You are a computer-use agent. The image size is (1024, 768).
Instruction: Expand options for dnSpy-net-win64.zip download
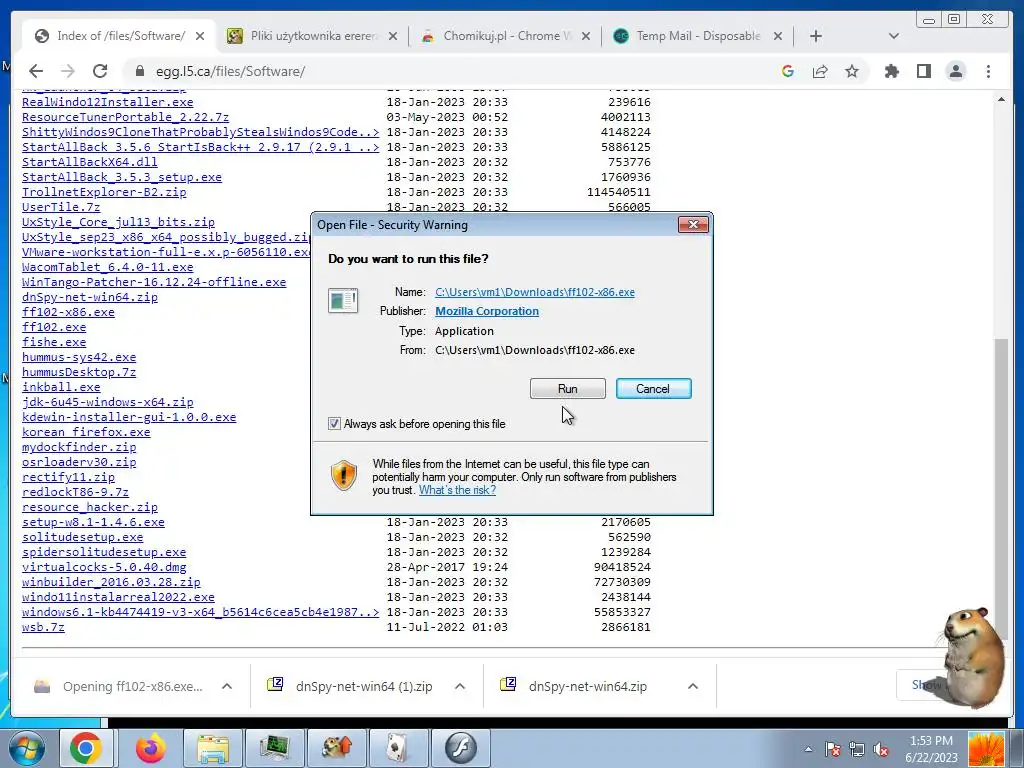point(693,686)
